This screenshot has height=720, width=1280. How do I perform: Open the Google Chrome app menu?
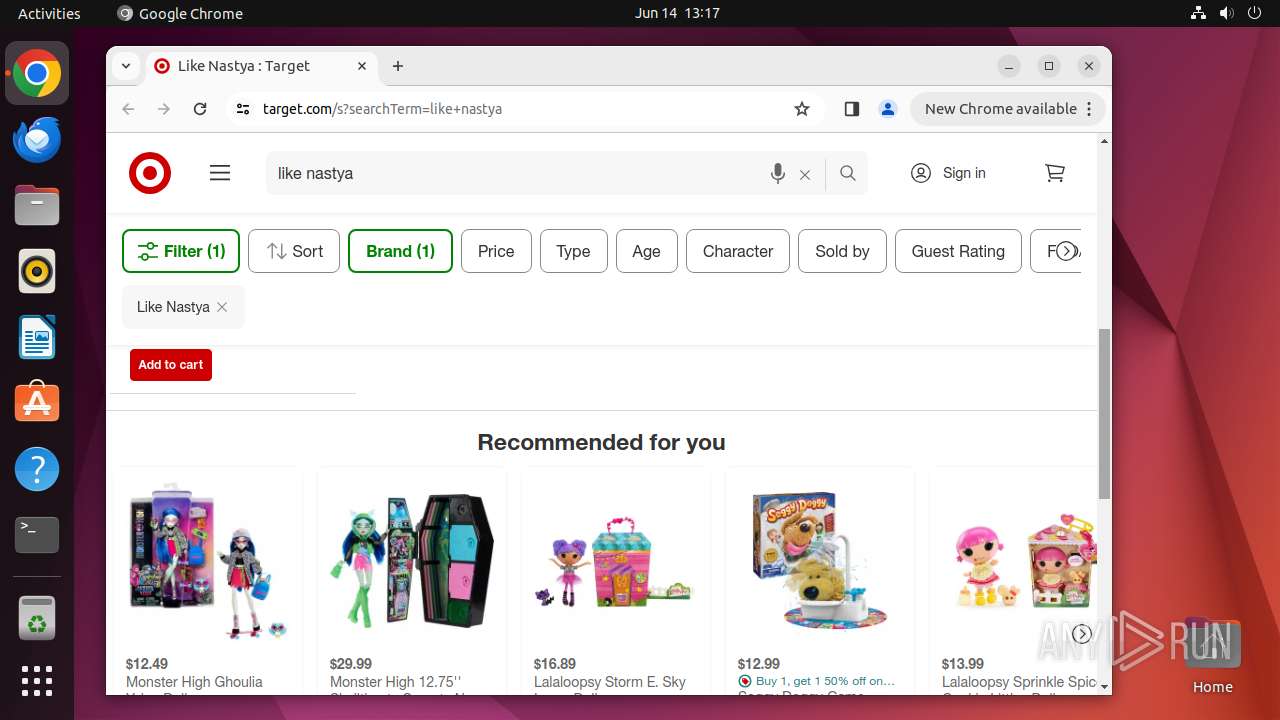[x=180, y=13]
